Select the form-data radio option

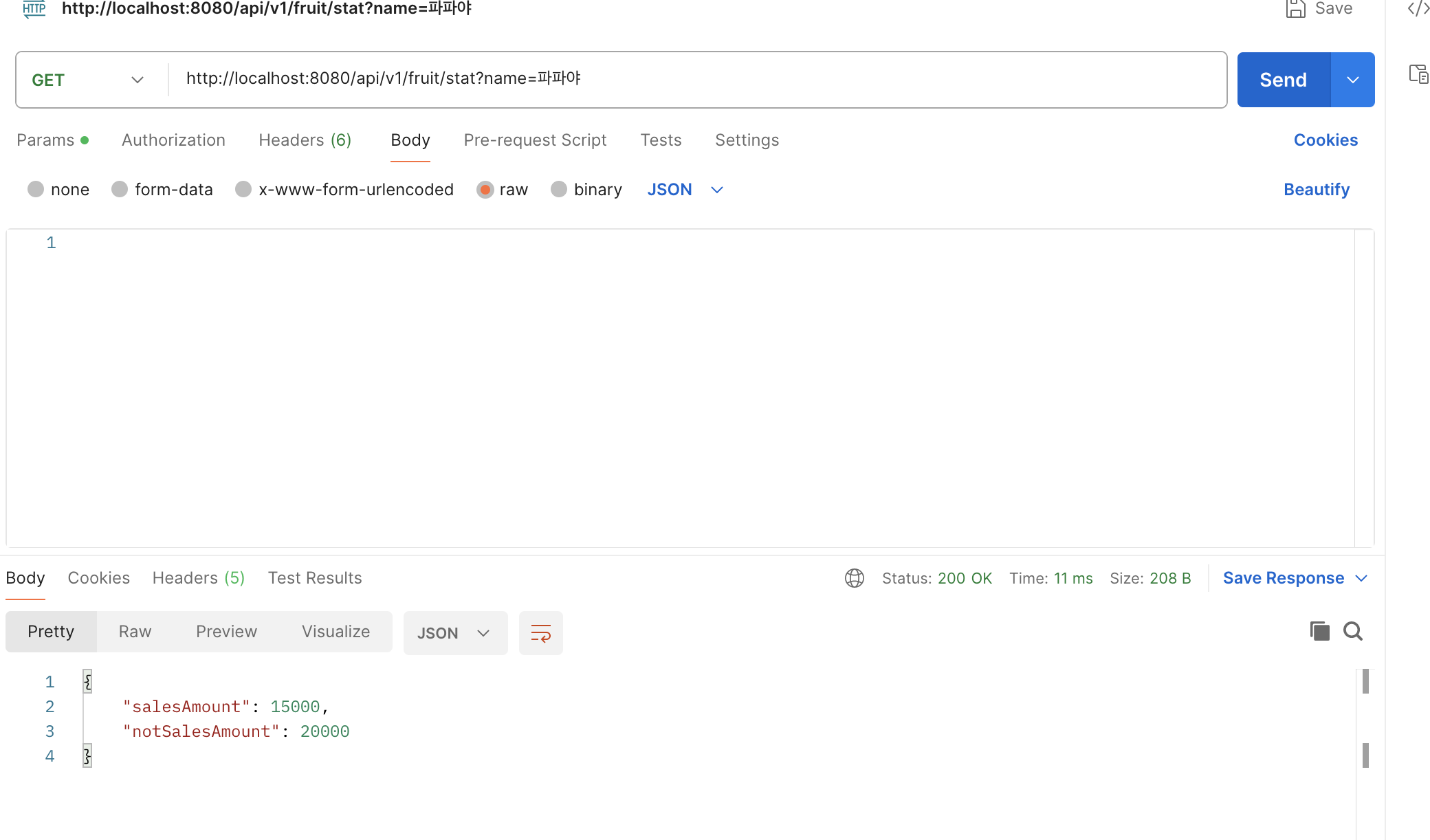(x=120, y=189)
